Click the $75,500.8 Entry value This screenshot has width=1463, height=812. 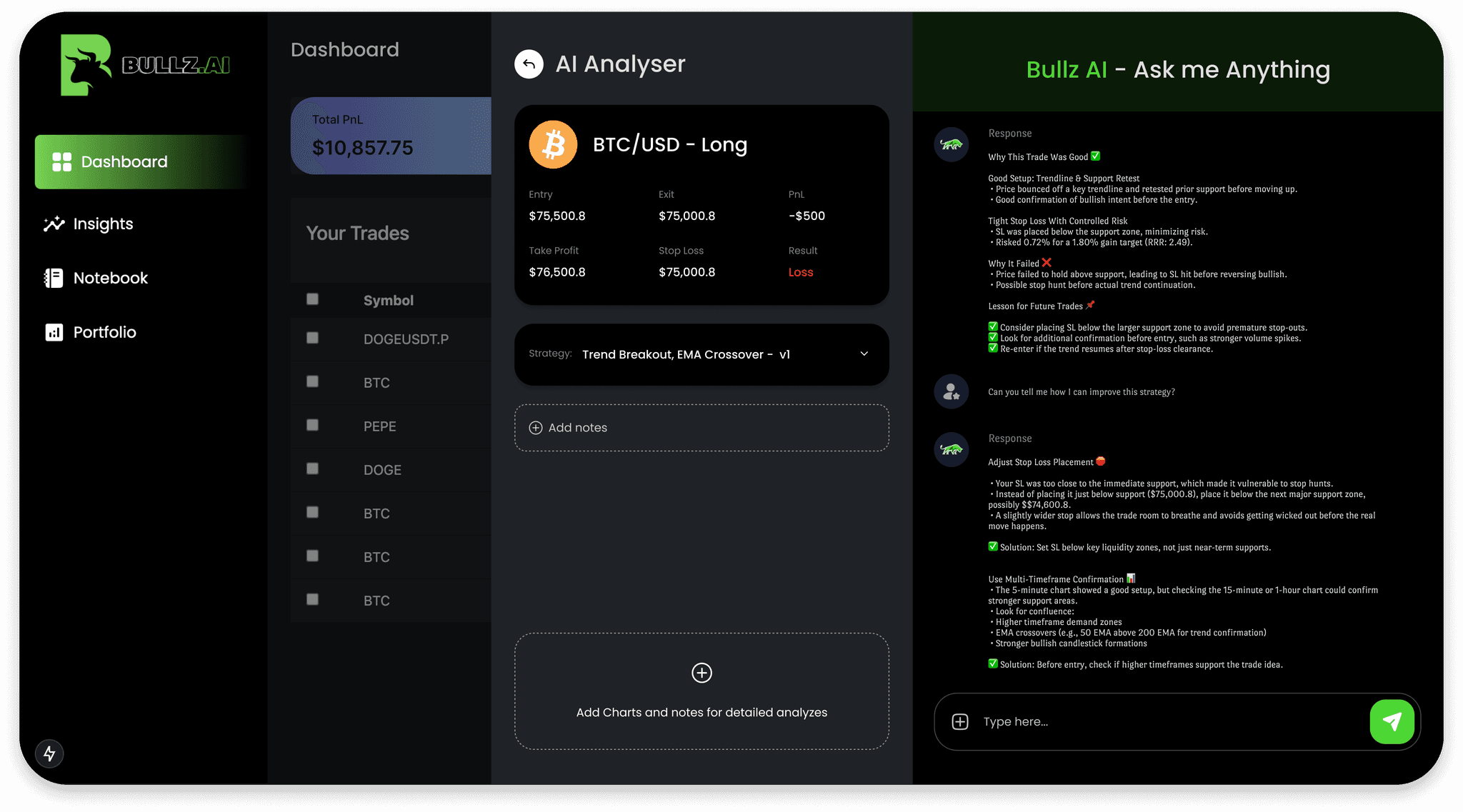pyautogui.click(x=557, y=216)
